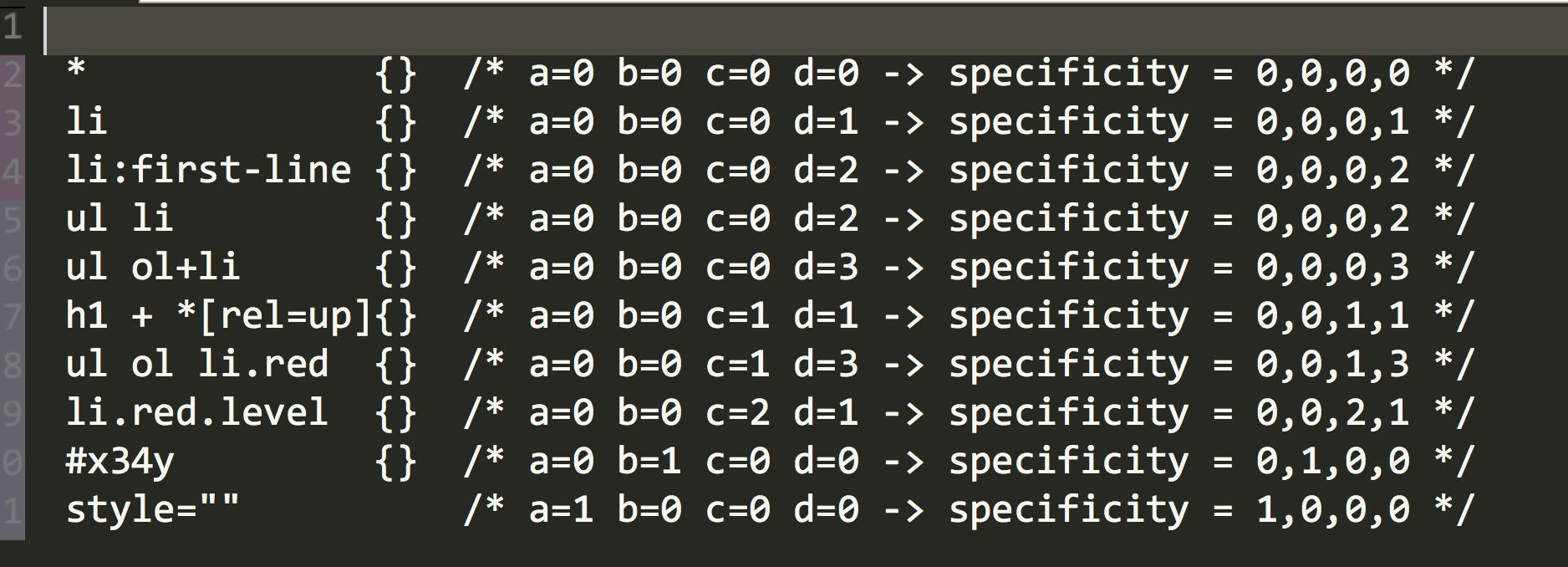The height and width of the screenshot is (567, 1568).
Task: Click the c=2 value in the comment
Action: click(x=737, y=413)
